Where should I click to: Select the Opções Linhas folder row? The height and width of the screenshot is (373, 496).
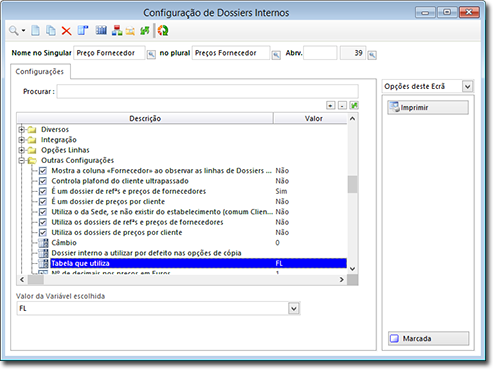coord(65,150)
